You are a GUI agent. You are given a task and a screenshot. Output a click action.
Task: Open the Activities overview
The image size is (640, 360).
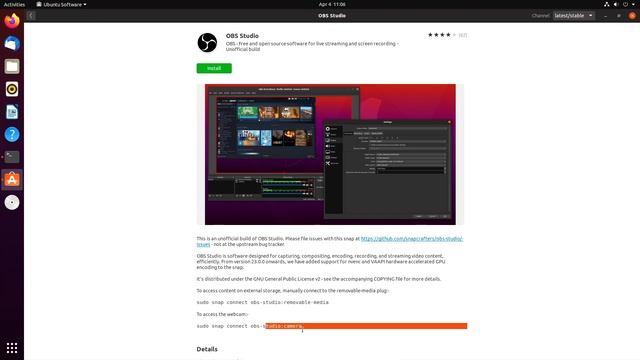tap(14, 4)
